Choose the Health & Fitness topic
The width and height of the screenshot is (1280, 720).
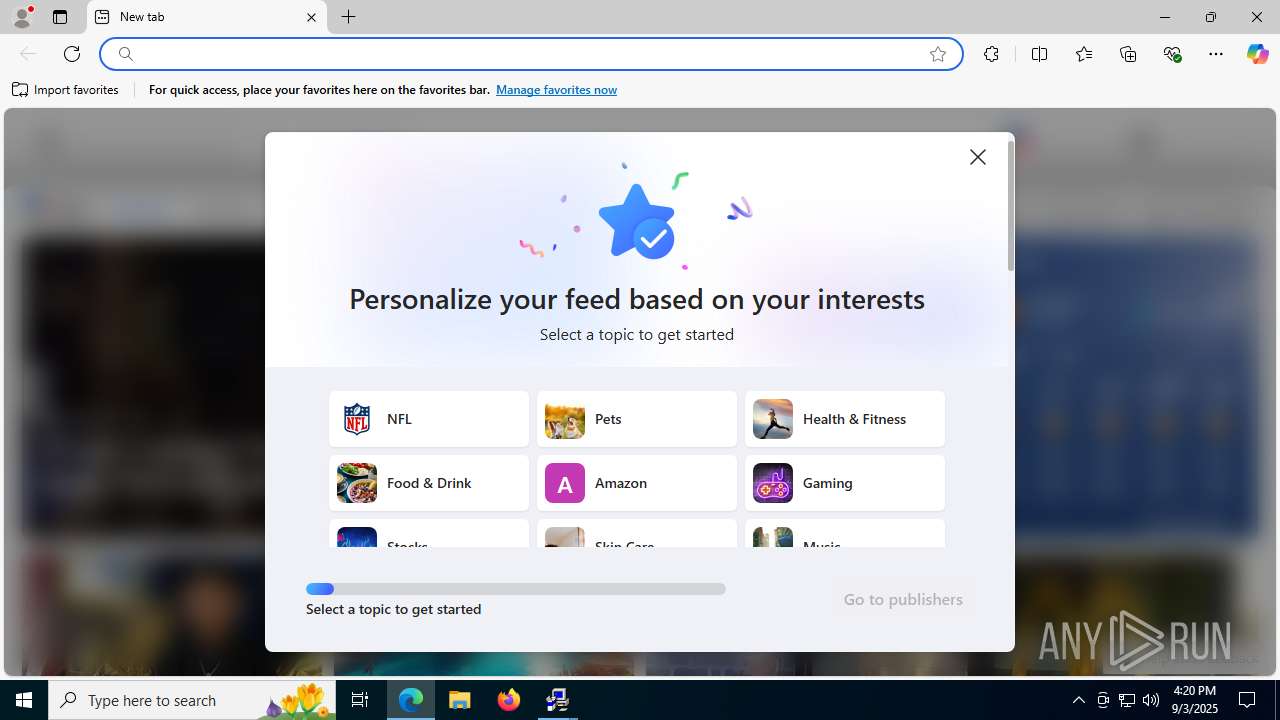(x=845, y=419)
